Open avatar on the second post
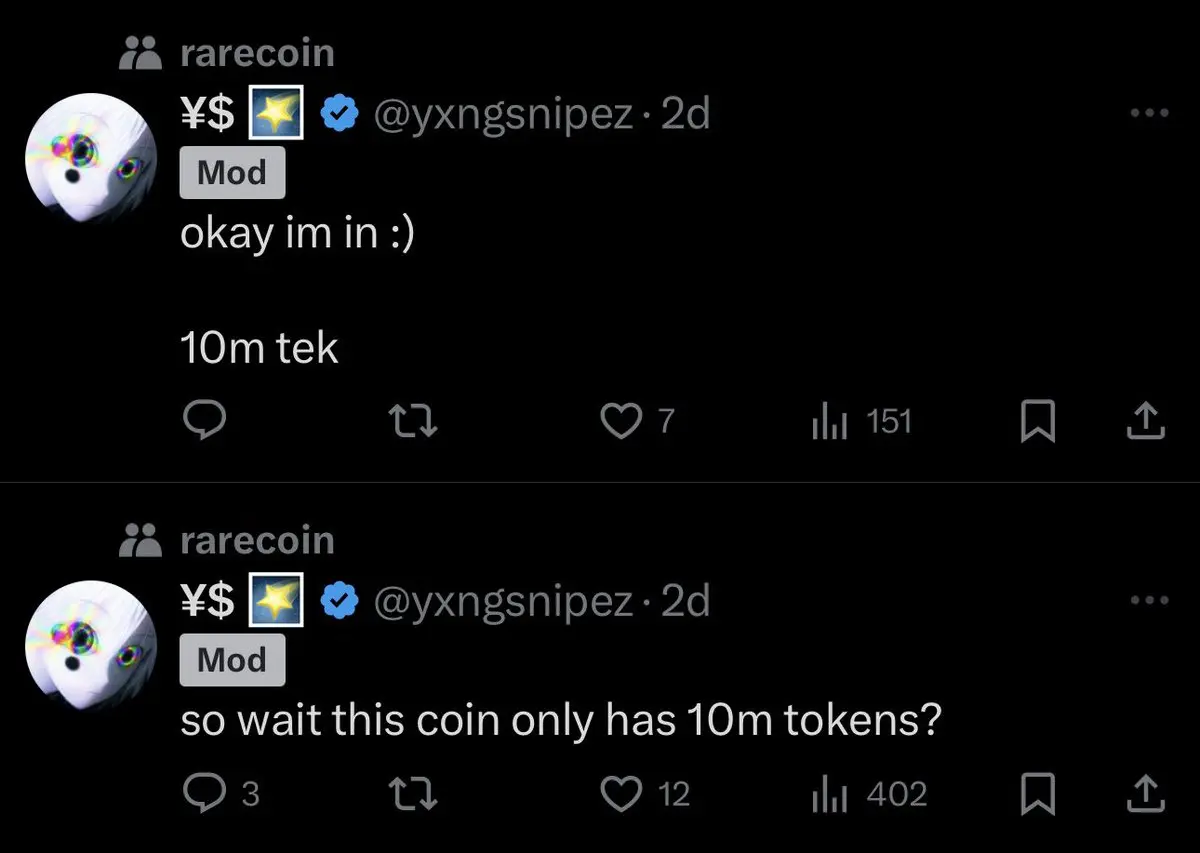 point(92,645)
